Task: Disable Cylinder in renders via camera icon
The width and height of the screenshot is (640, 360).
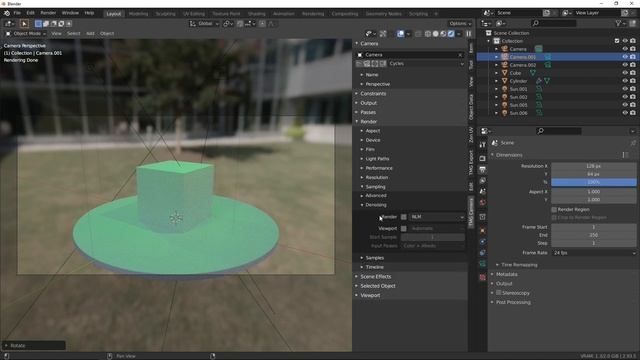Action: tap(633, 81)
